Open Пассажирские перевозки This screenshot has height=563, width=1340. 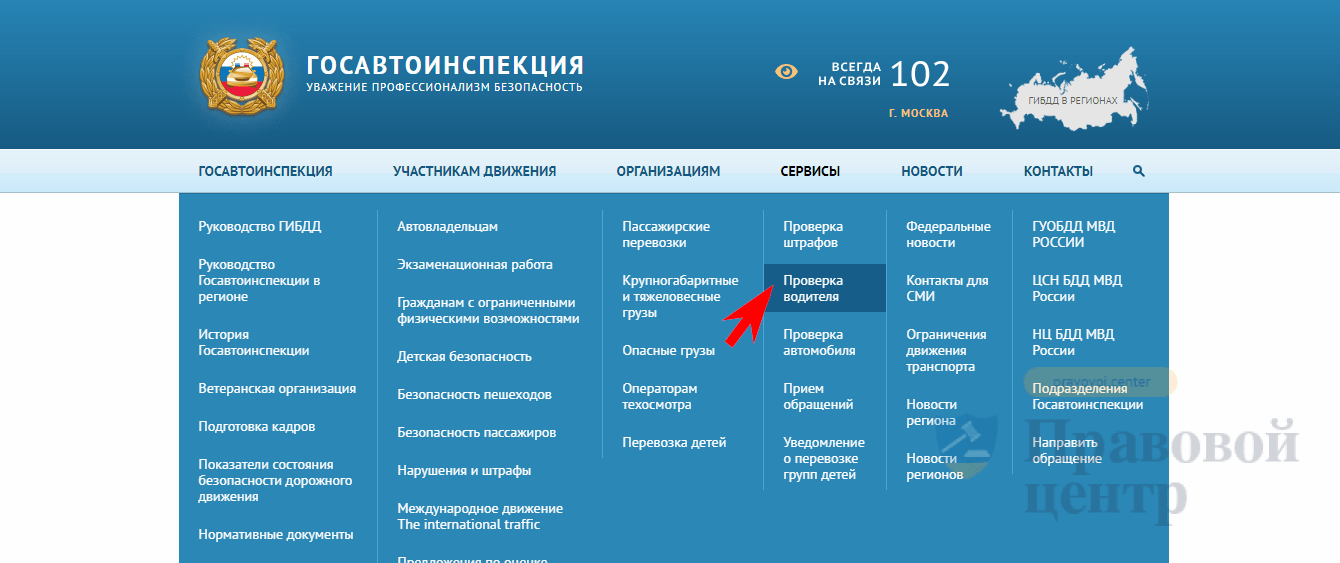pos(666,235)
